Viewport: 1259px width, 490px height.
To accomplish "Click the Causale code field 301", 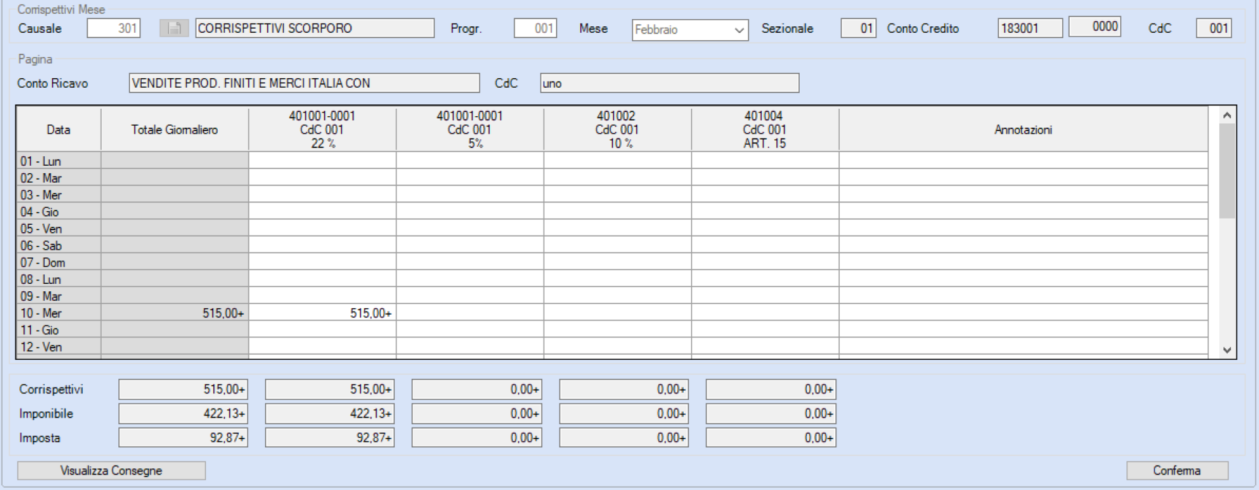I will point(114,29).
